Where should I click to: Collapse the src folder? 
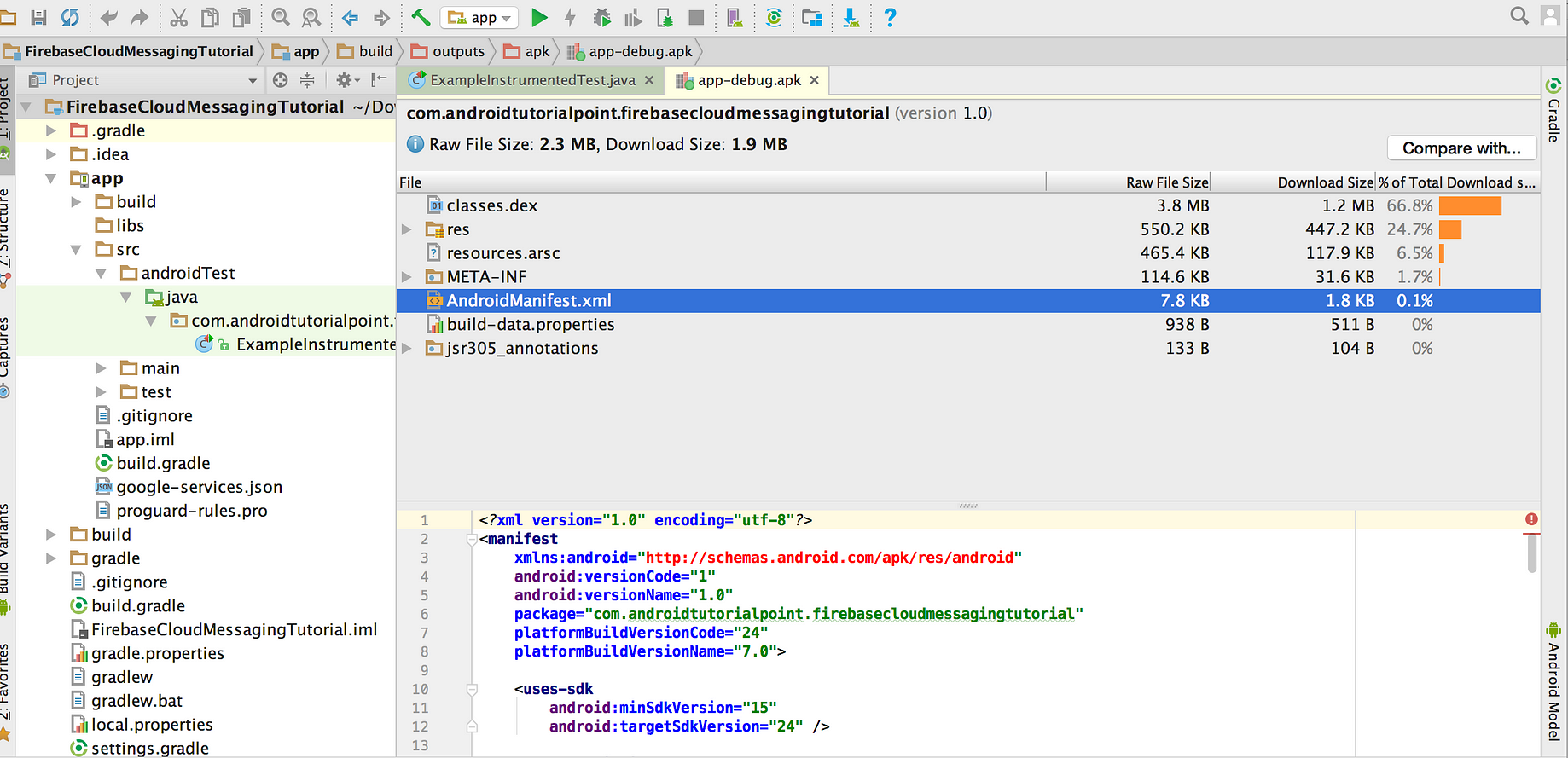pos(76,250)
